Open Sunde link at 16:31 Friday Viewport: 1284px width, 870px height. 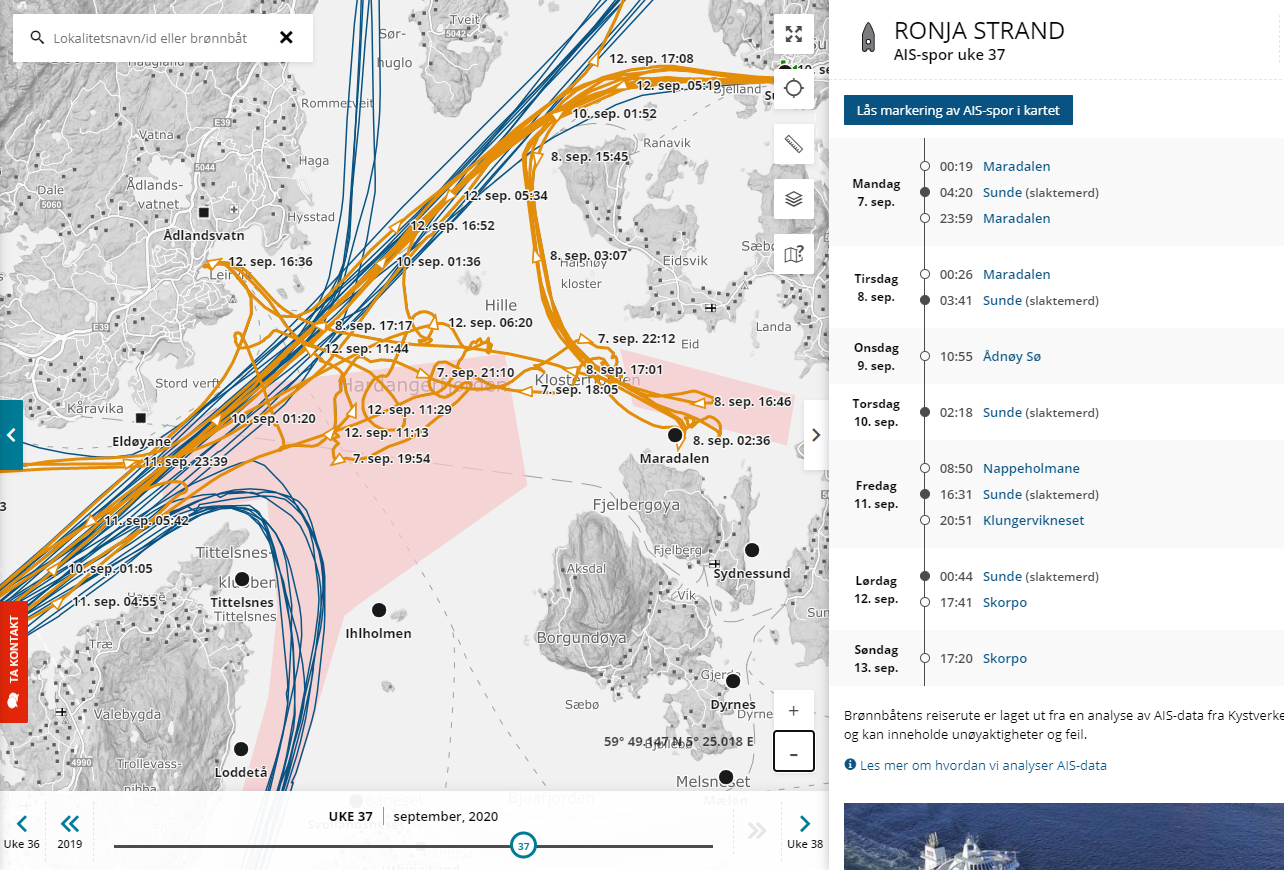click(1002, 494)
